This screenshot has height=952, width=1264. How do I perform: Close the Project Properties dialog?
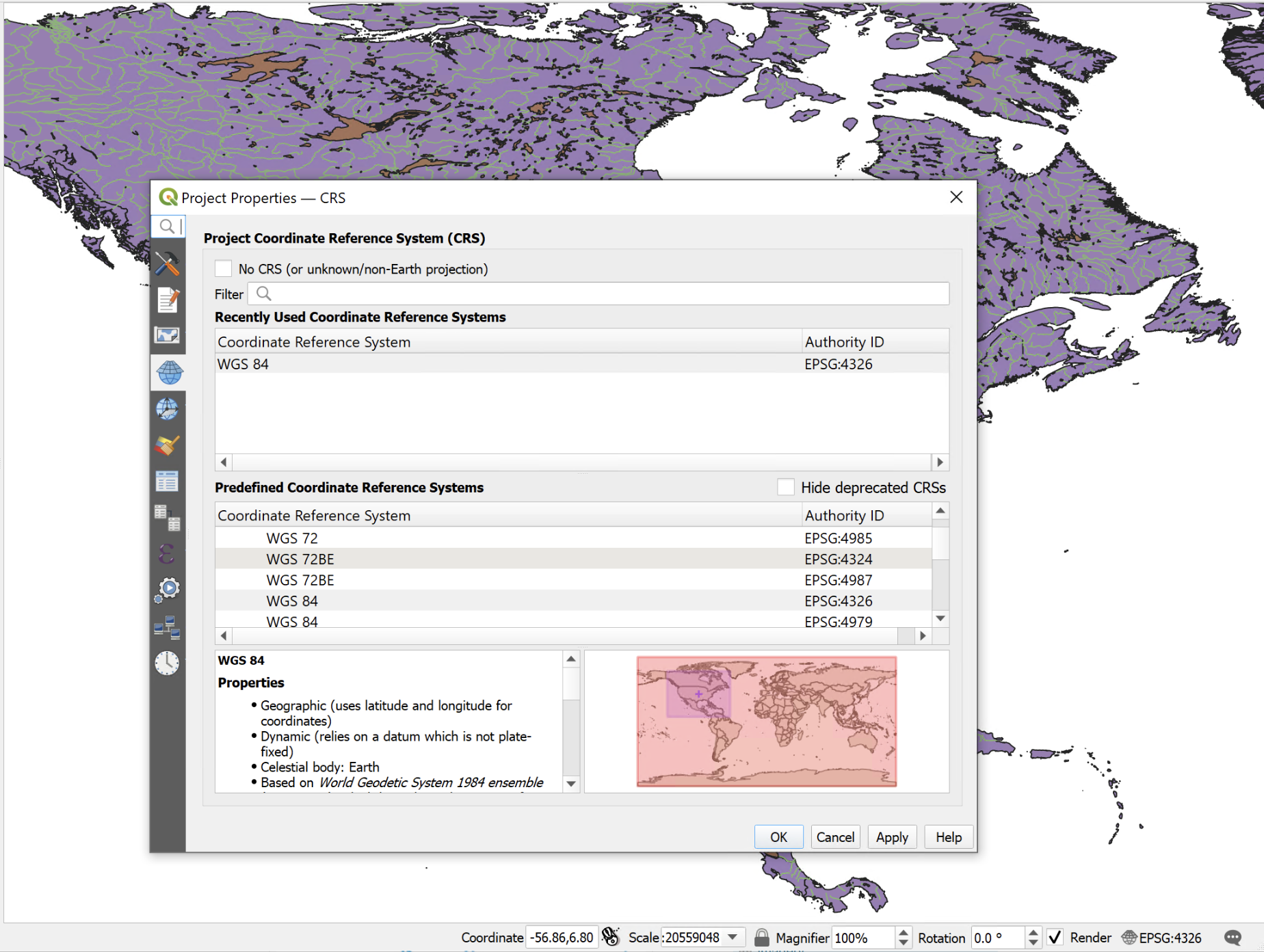click(956, 198)
